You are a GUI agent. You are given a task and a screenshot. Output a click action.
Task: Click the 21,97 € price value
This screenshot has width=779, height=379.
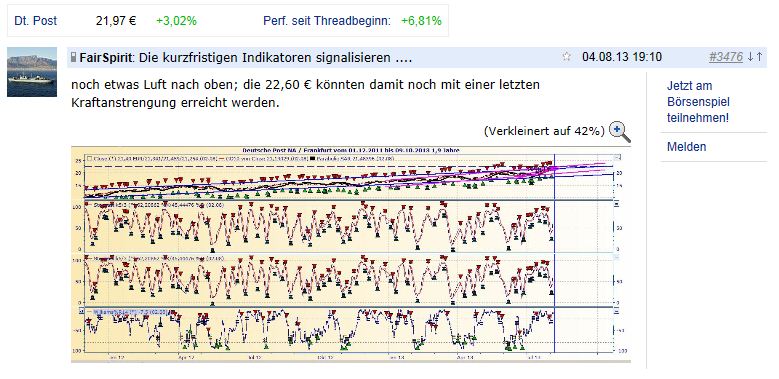(x=116, y=21)
